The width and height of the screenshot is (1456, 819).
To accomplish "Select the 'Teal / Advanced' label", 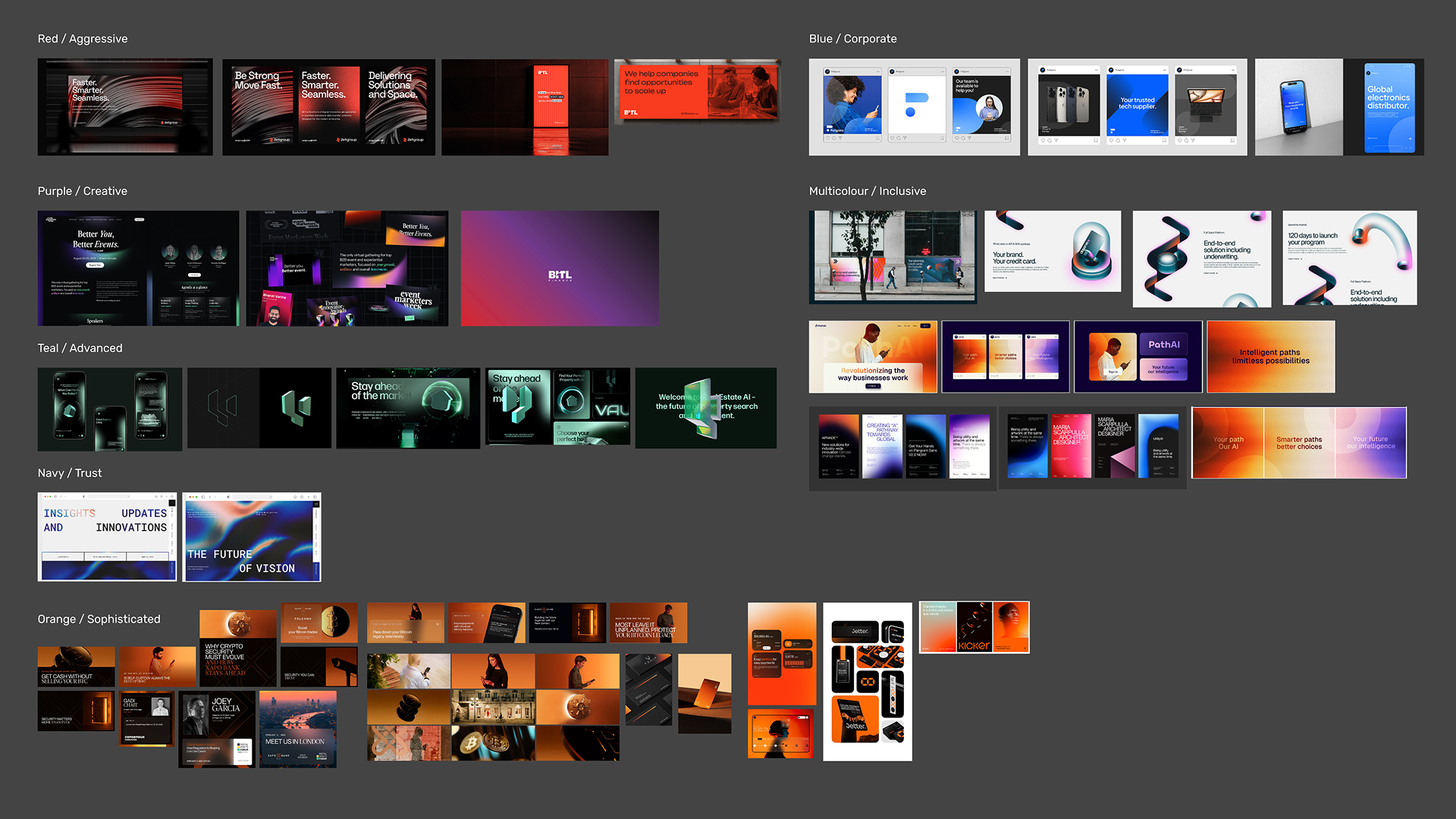I will click(80, 348).
